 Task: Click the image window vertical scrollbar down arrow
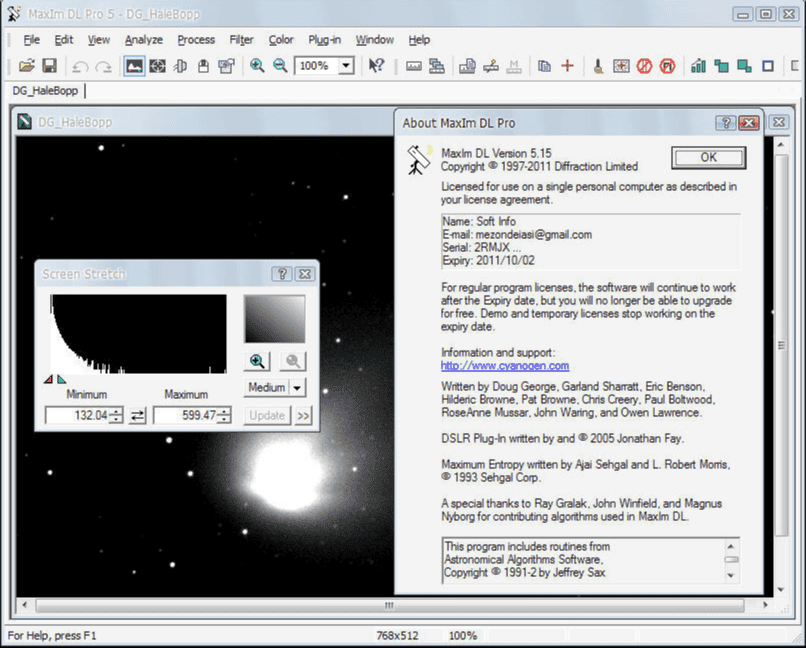pos(781,589)
